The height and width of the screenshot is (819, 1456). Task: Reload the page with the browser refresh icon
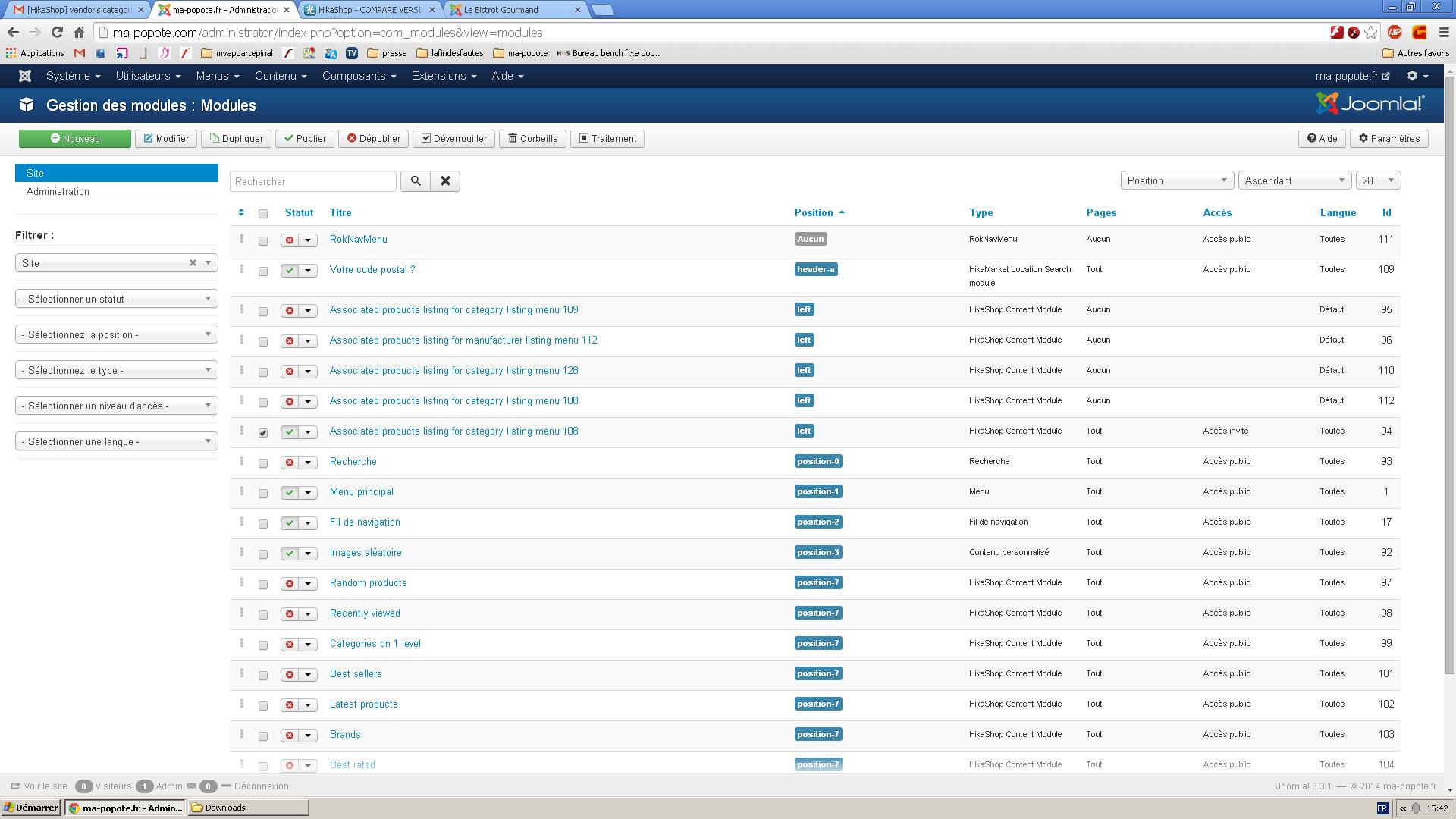(x=57, y=33)
